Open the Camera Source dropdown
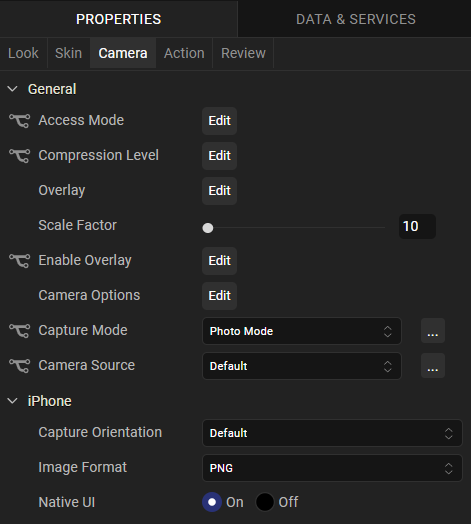 click(302, 366)
